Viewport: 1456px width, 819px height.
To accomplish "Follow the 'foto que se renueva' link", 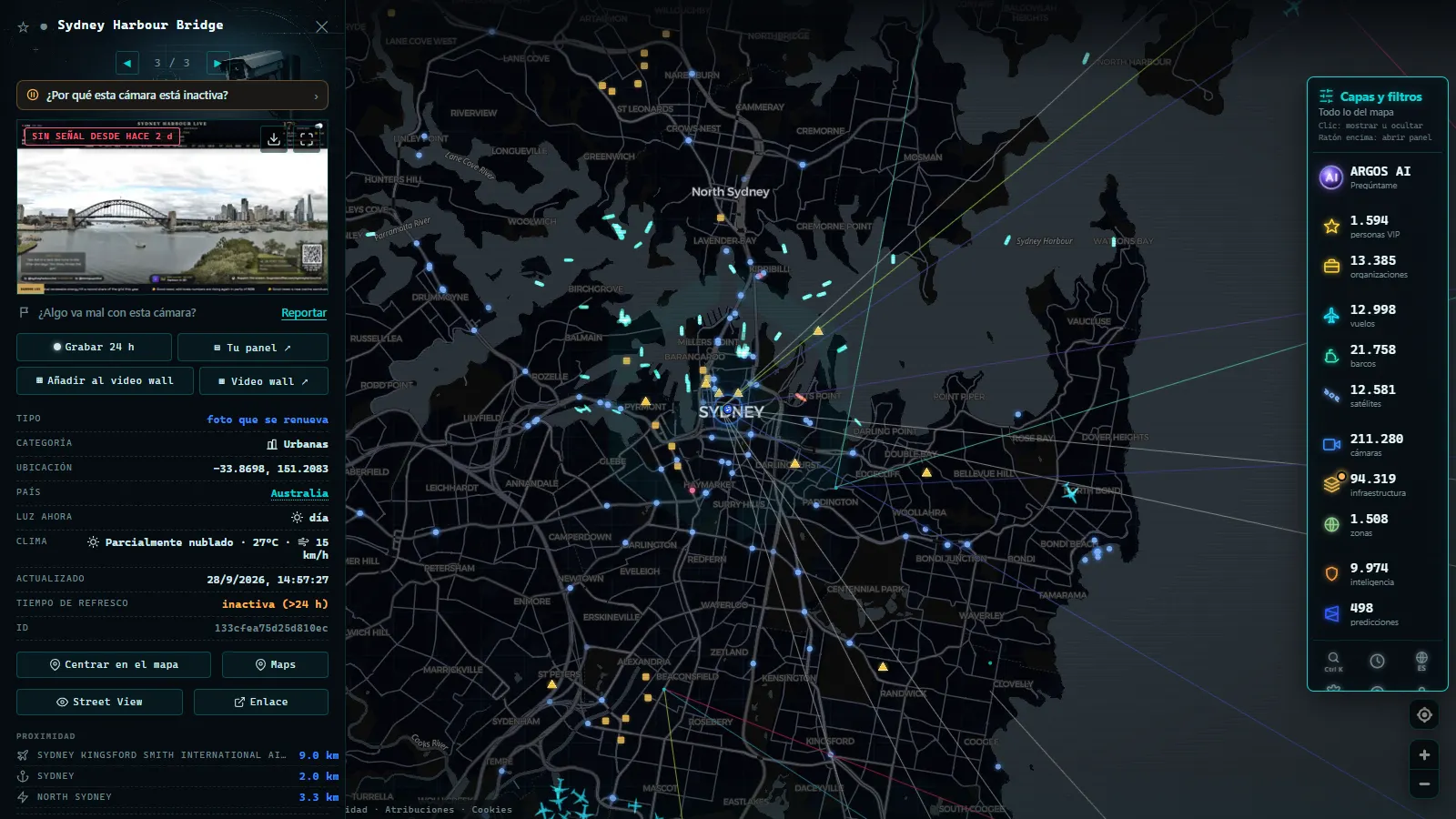I will 268,420.
